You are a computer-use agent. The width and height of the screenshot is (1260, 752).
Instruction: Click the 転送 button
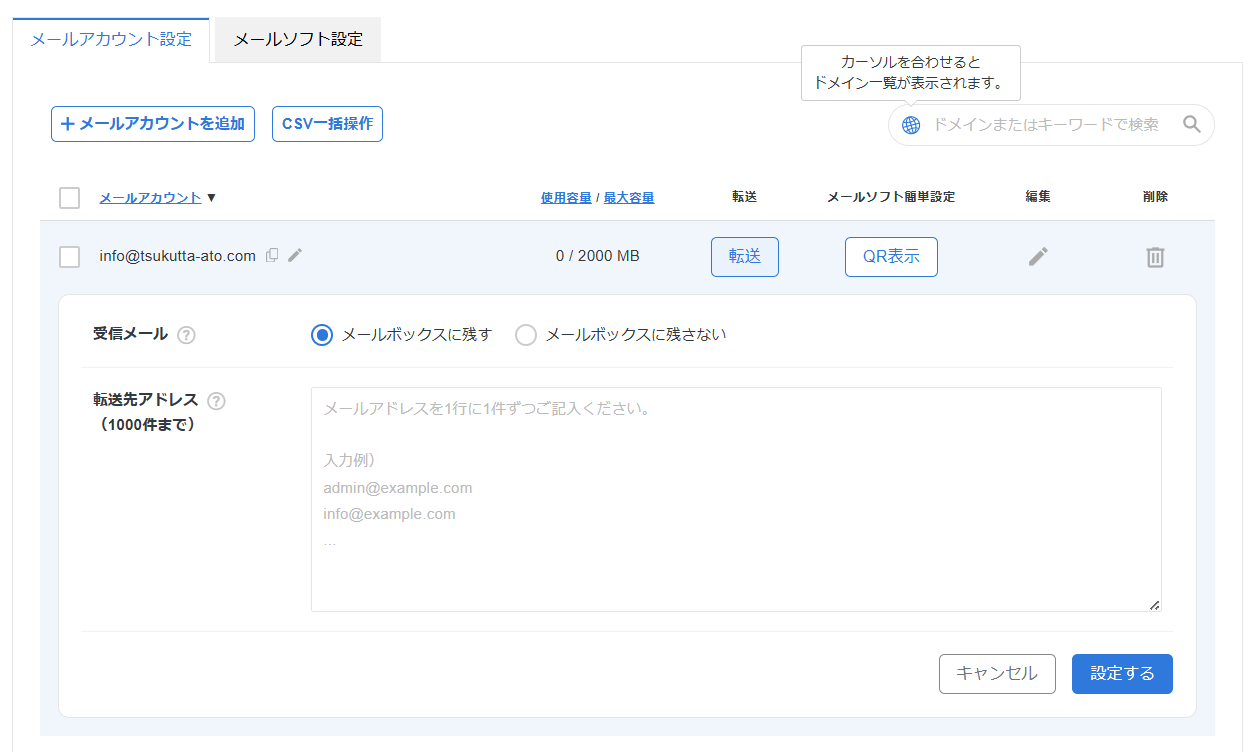pyautogui.click(x=745, y=257)
